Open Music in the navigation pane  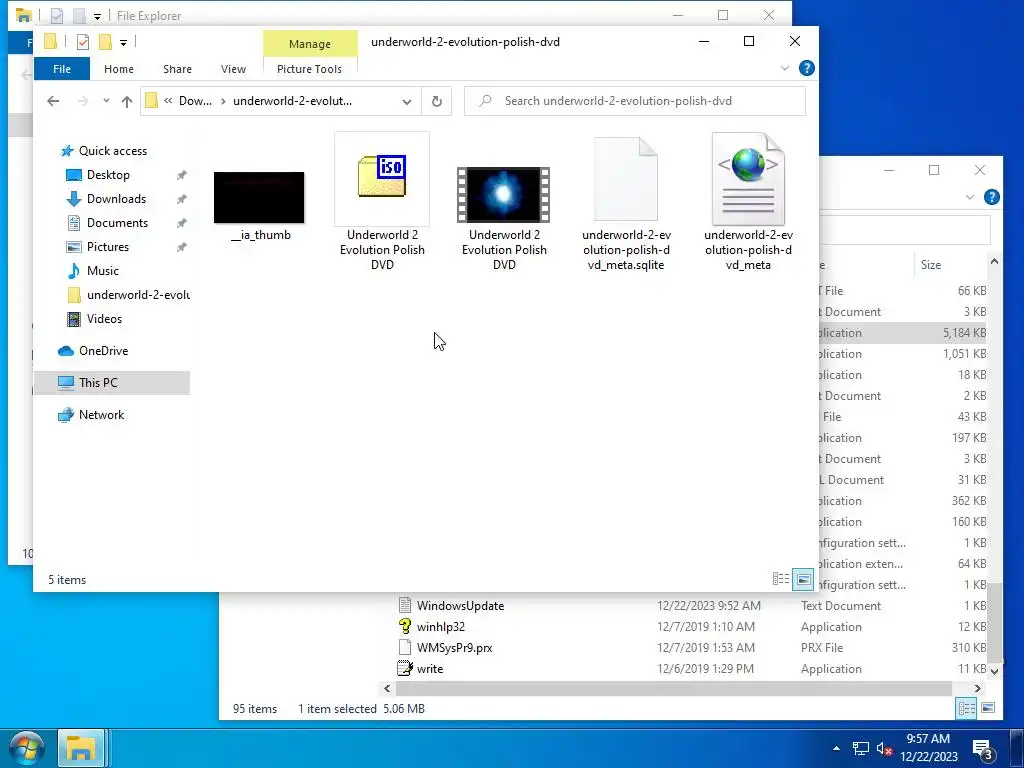tap(103, 271)
